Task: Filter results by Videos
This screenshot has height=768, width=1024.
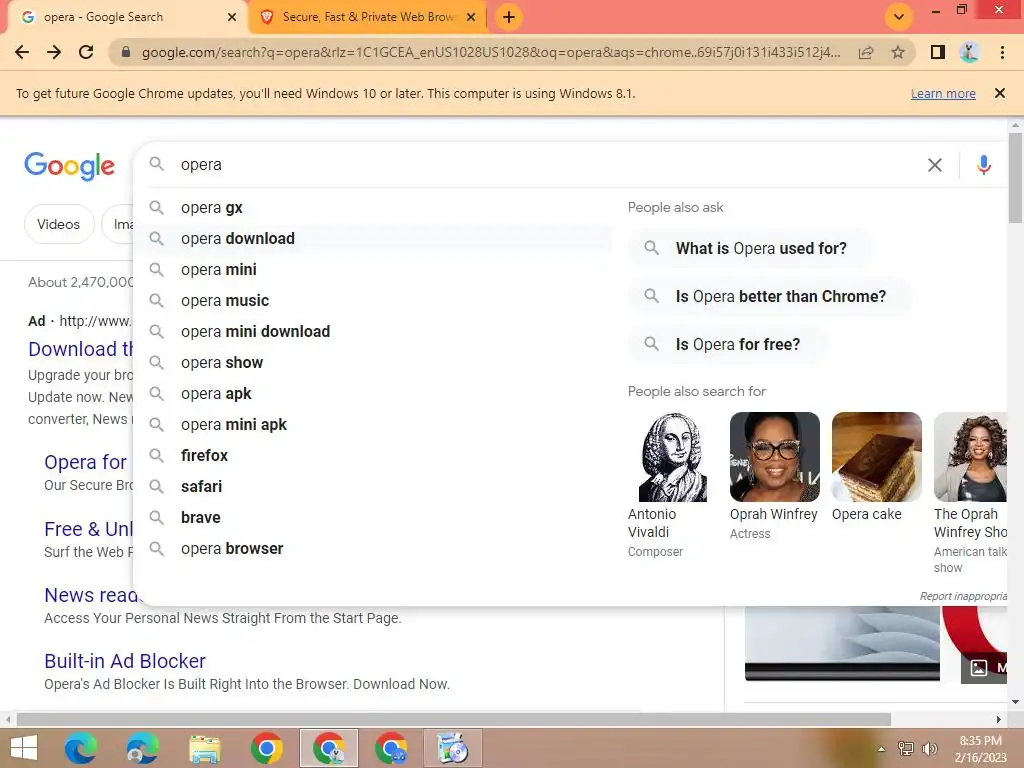Action: coord(59,224)
